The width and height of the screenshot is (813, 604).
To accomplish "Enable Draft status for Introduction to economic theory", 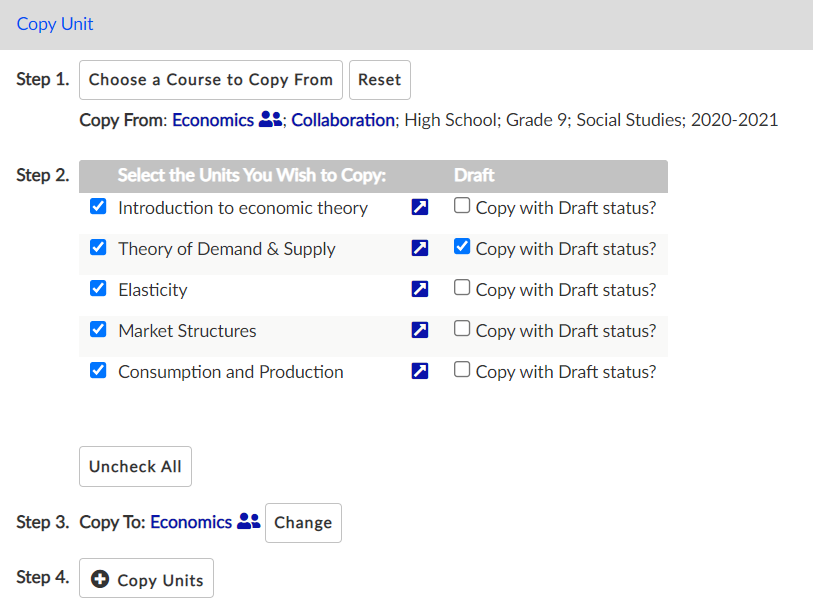I will [462, 205].
